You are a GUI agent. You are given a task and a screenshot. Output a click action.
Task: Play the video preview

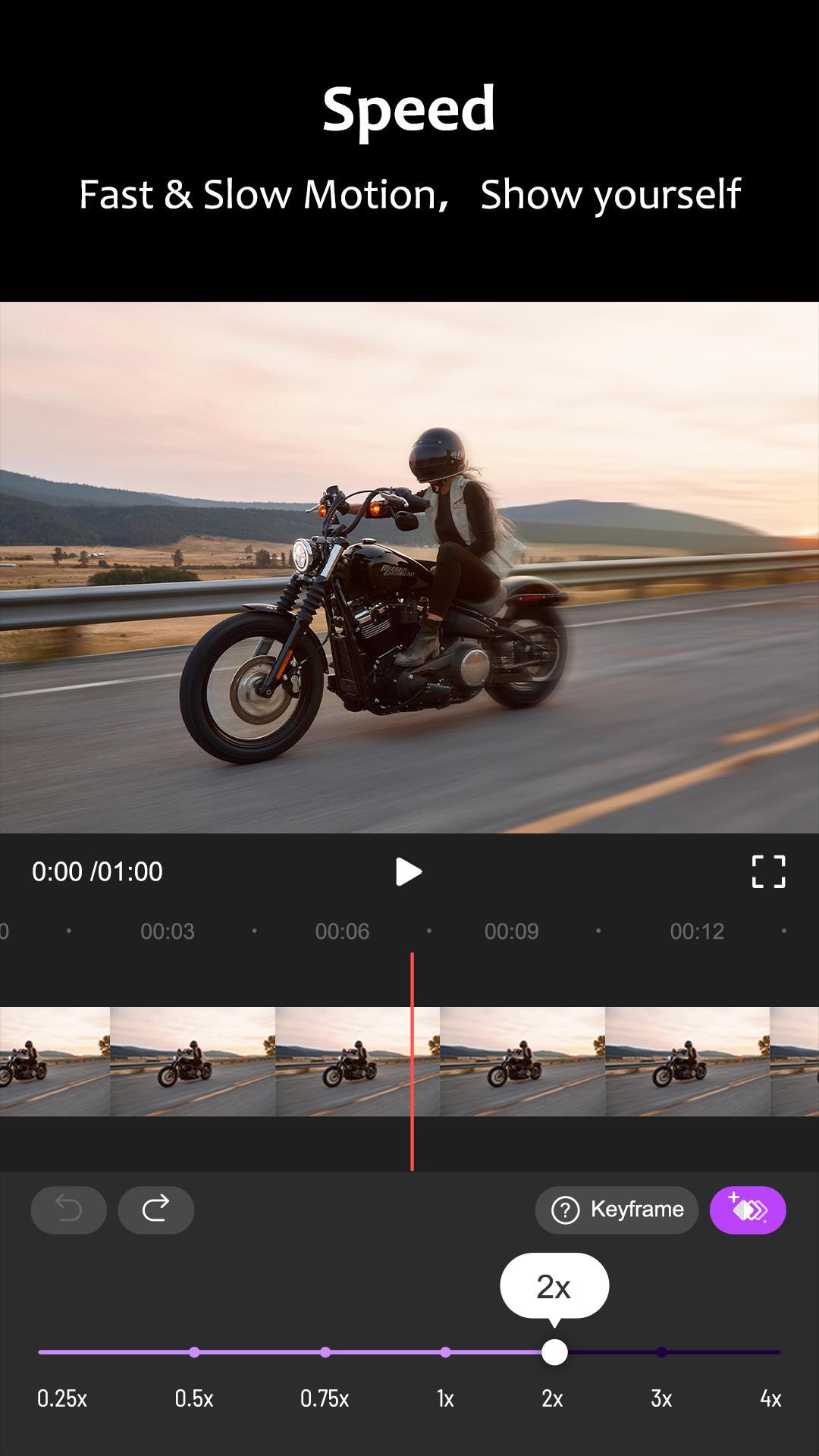(408, 872)
